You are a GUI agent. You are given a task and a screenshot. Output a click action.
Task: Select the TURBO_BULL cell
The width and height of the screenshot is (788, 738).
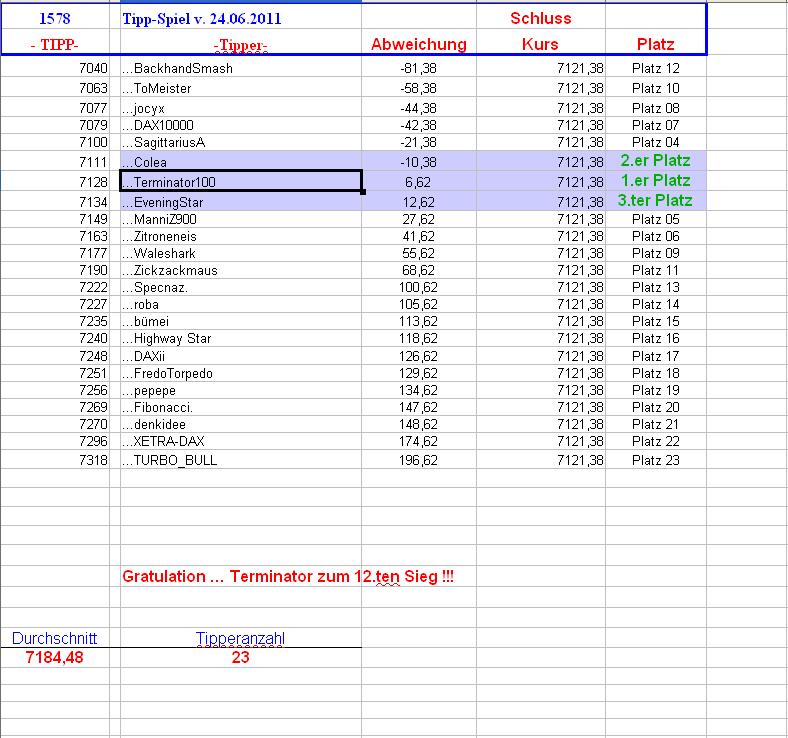241,460
